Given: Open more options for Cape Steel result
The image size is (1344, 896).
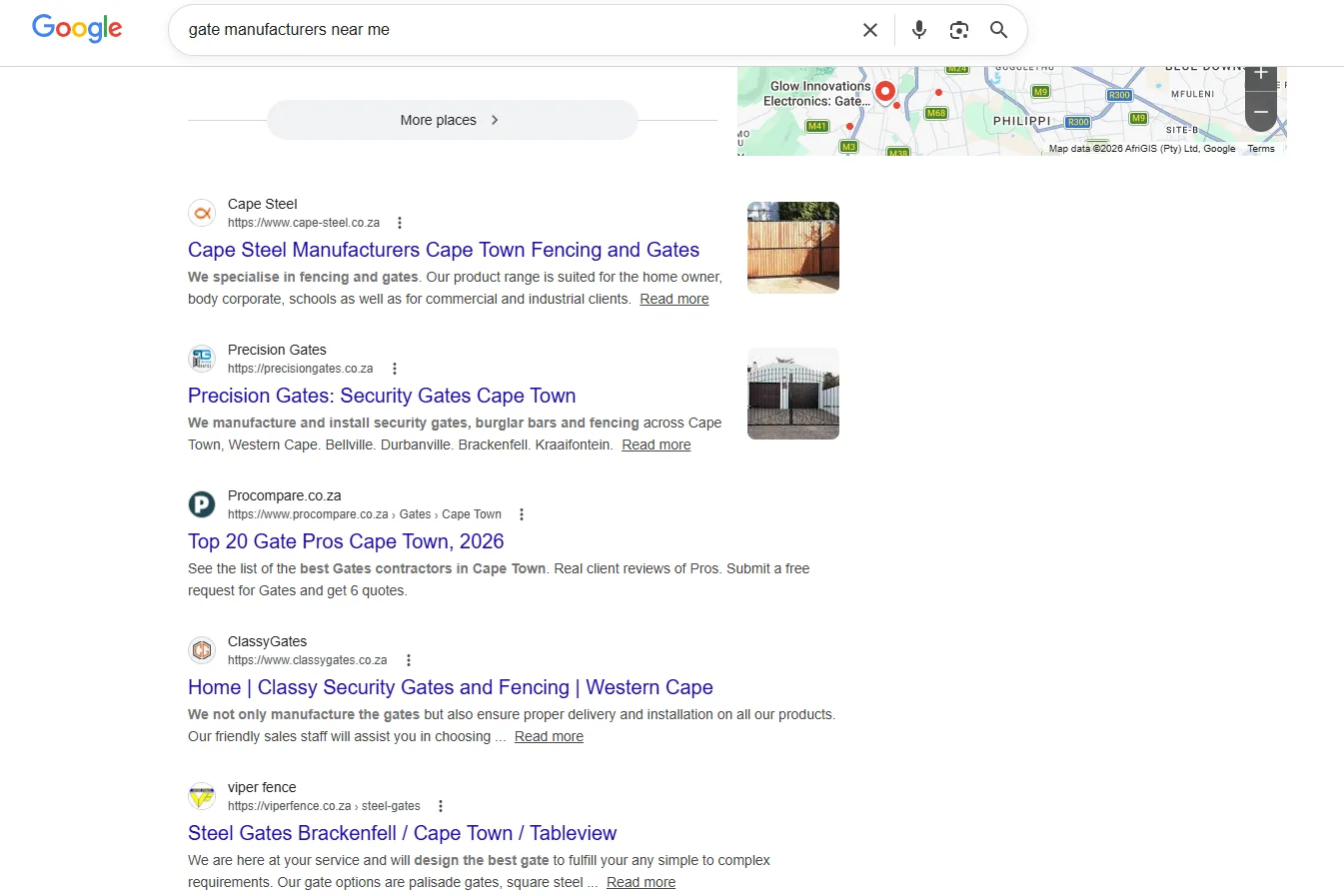Looking at the screenshot, I should [400, 223].
